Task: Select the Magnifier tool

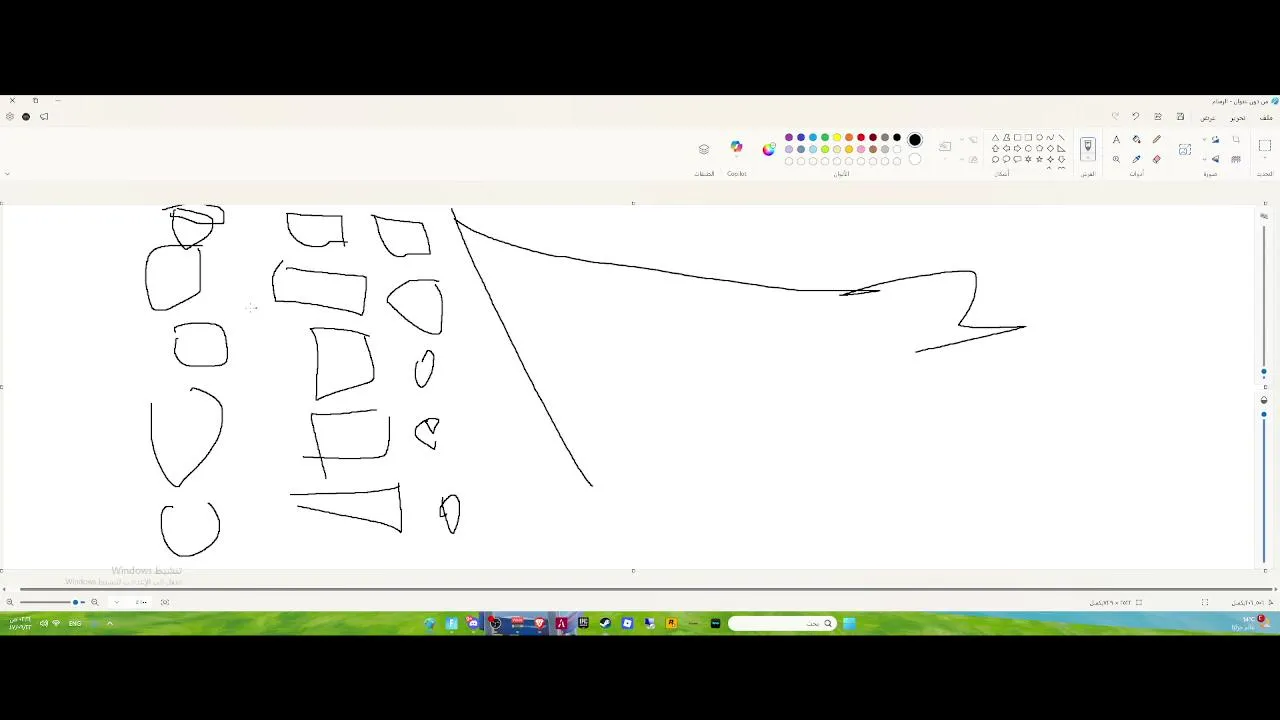Action: [x=1116, y=159]
